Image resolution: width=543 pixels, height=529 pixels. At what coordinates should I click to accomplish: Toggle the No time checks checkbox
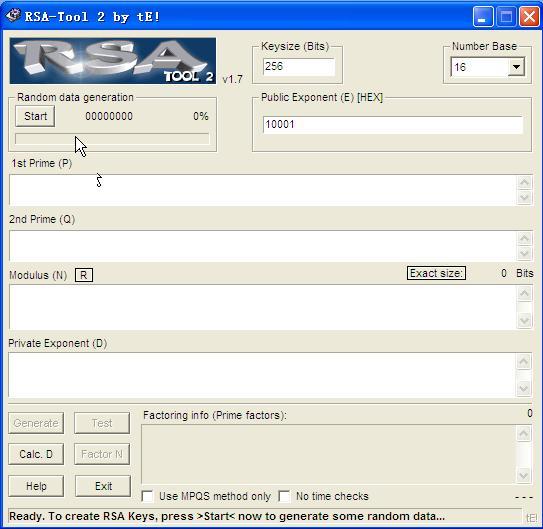pyautogui.click(x=284, y=496)
